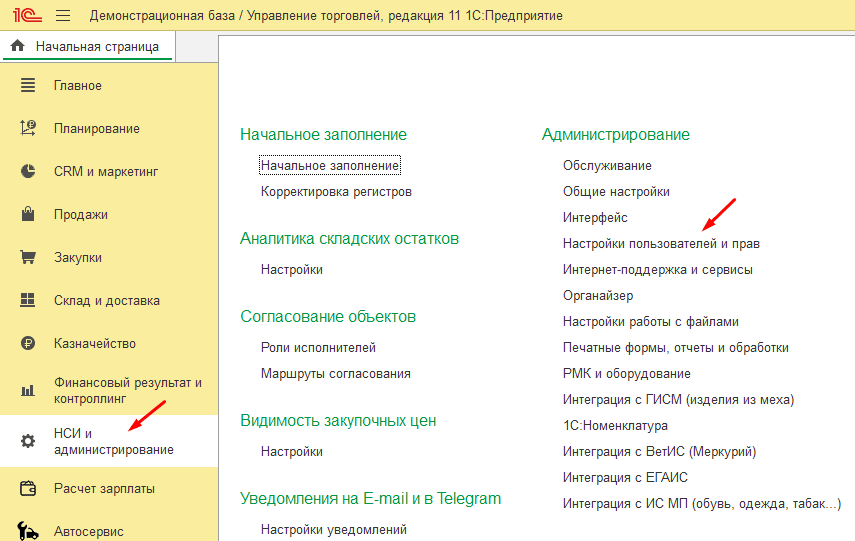855x541 pixels.
Task: Click the Продажи shopping bag icon
Action: coord(28,214)
